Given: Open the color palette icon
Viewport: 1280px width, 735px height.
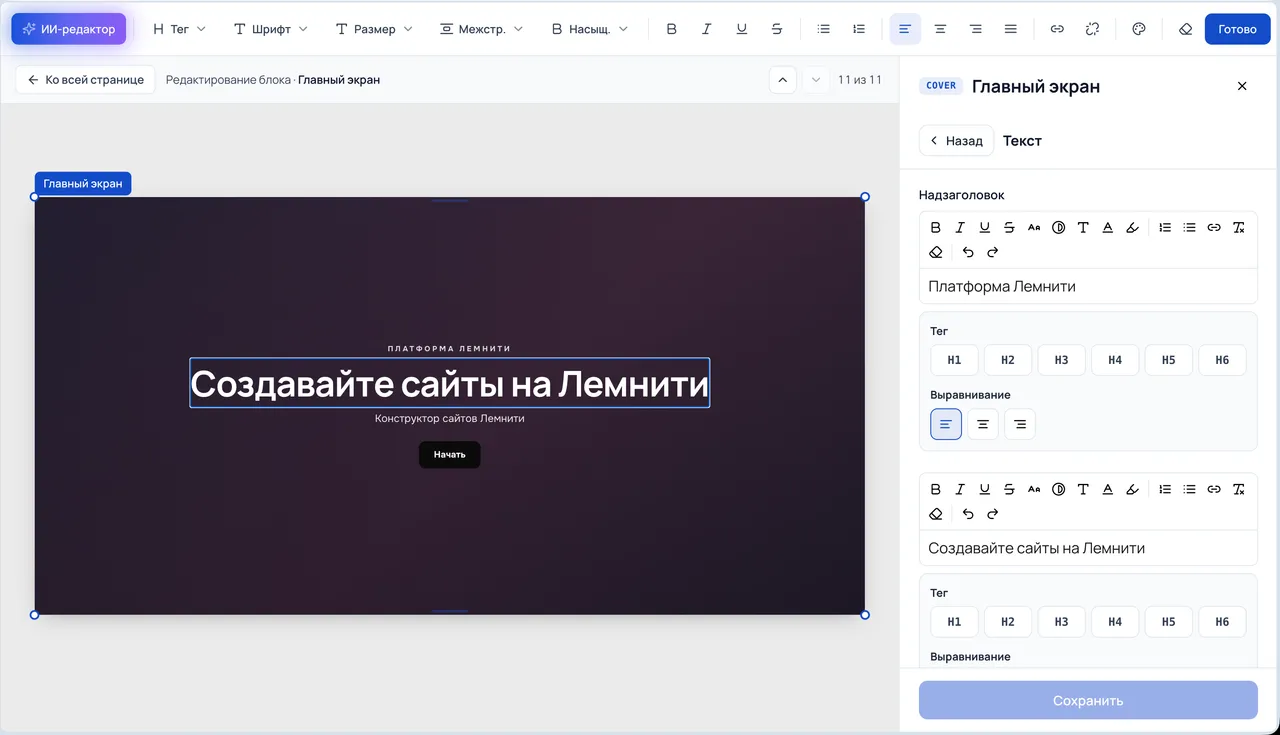Looking at the screenshot, I should 1138,29.
